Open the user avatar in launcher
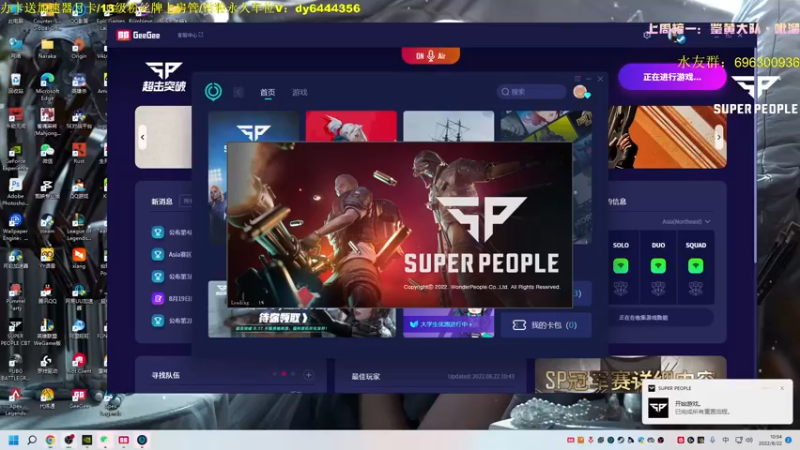Screen dimensions: 800x450 point(580,92)
